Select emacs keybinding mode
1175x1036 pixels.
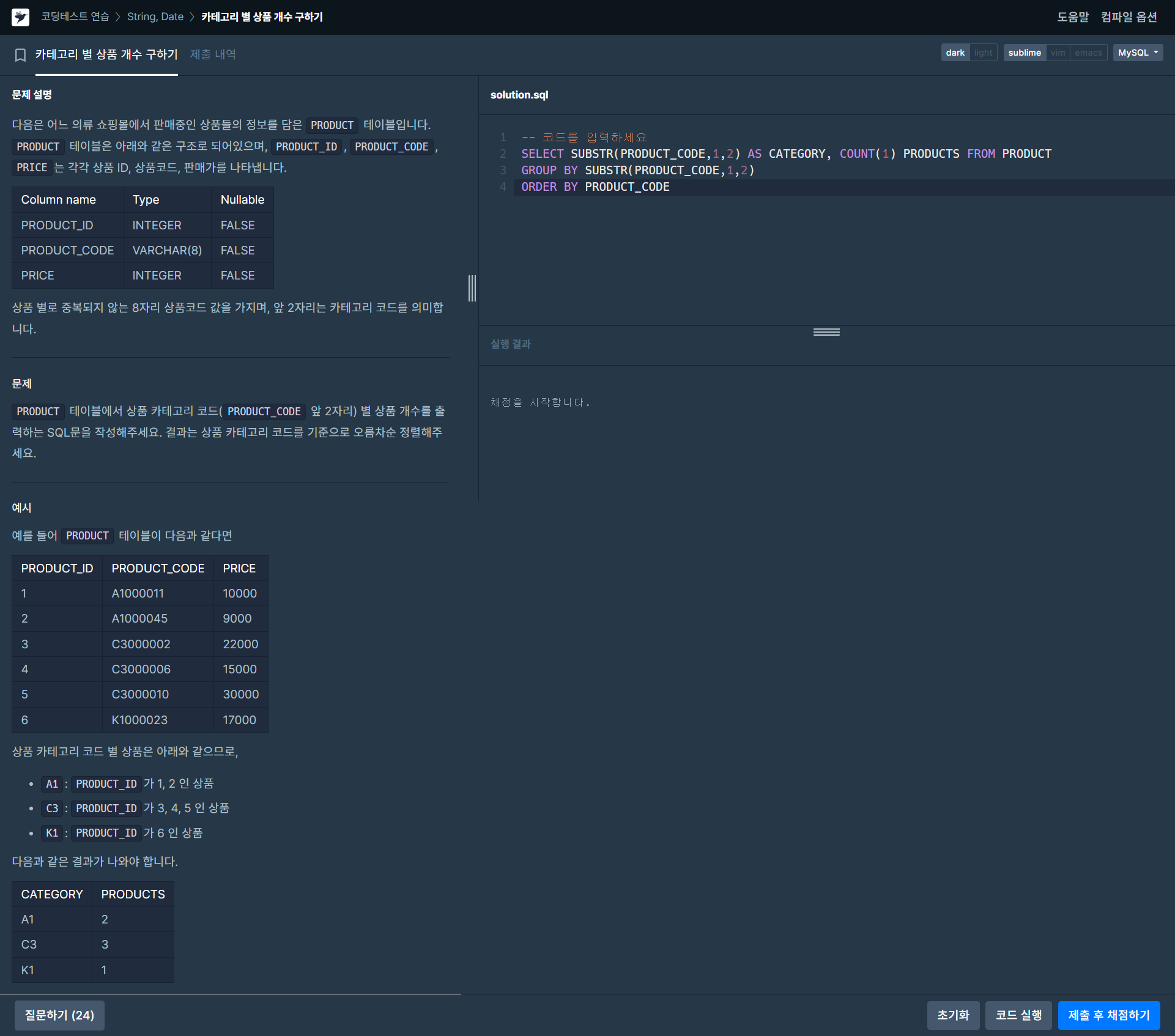tap(1088, 53)
